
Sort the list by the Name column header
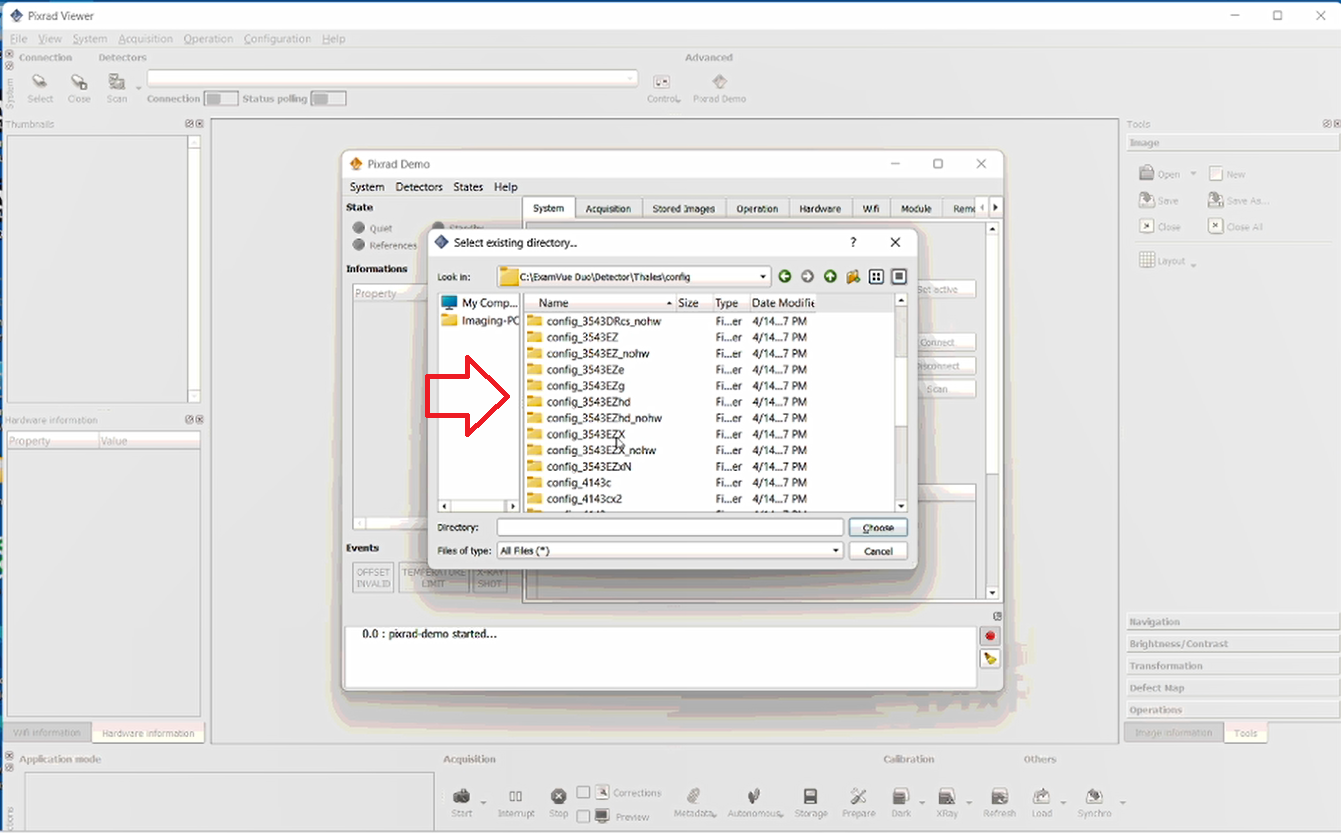coord(600,303)
